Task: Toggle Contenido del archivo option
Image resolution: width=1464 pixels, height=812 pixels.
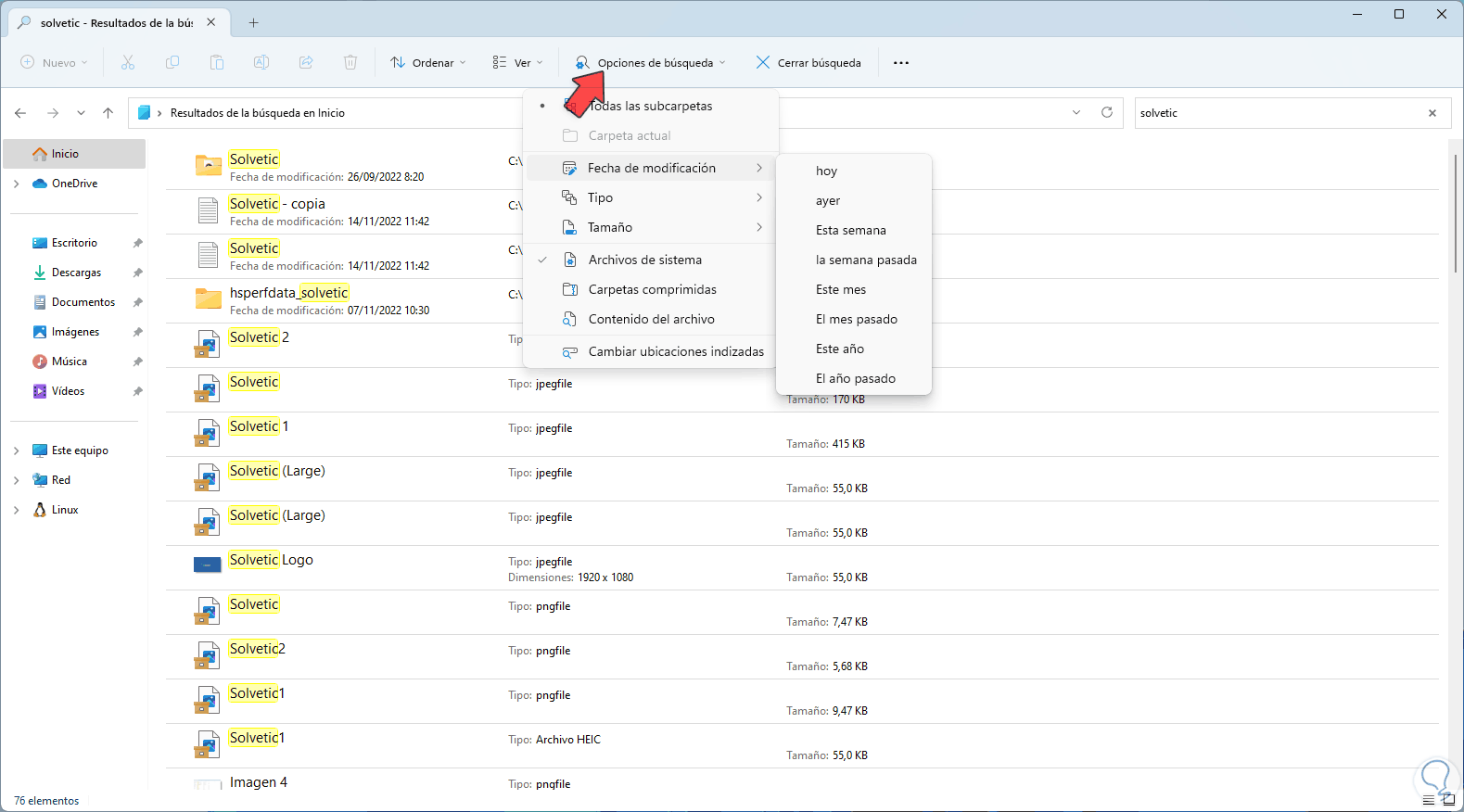Action: (650, 319)
